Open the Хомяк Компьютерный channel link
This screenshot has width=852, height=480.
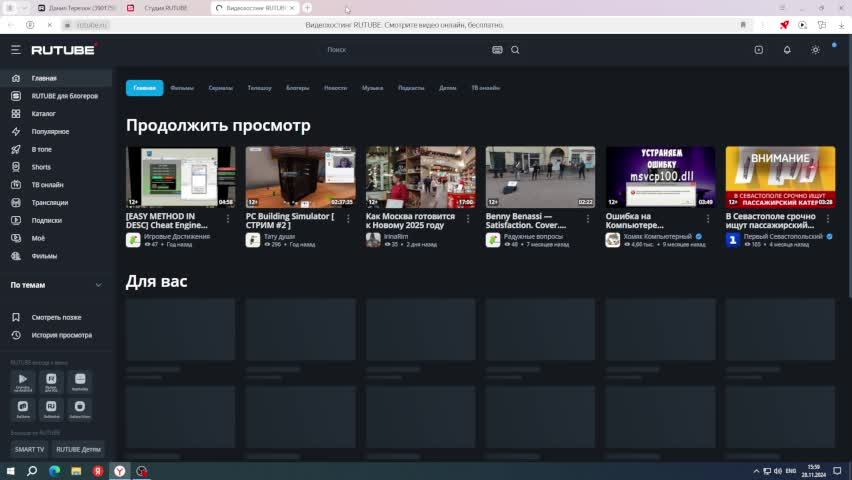[657, 236]
